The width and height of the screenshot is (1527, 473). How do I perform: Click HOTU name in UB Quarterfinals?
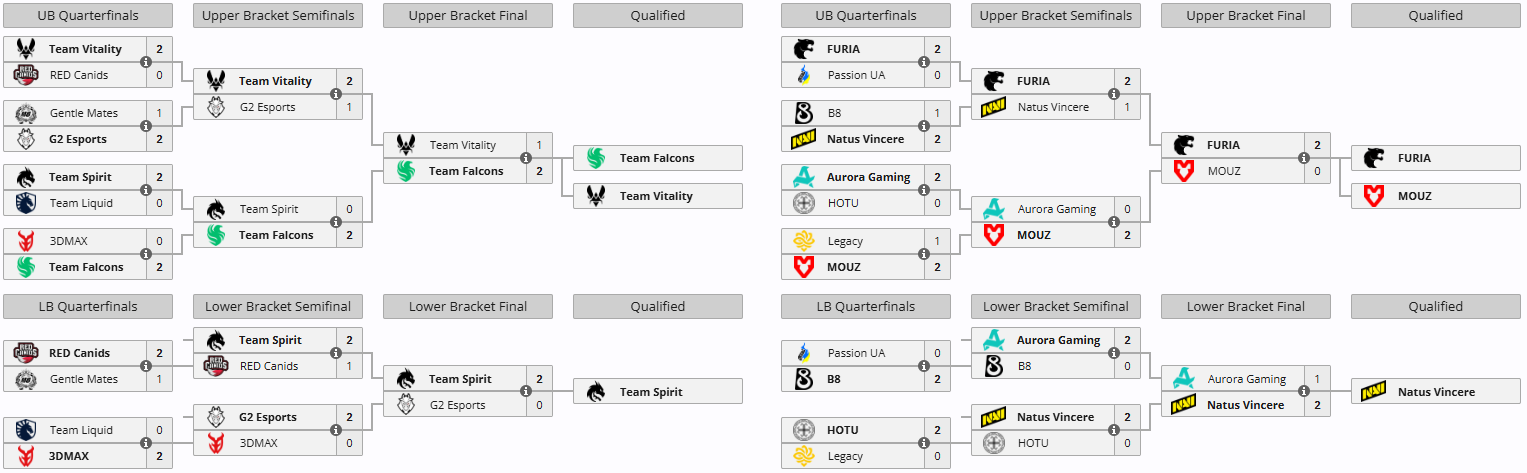click(x=843, y=203)
